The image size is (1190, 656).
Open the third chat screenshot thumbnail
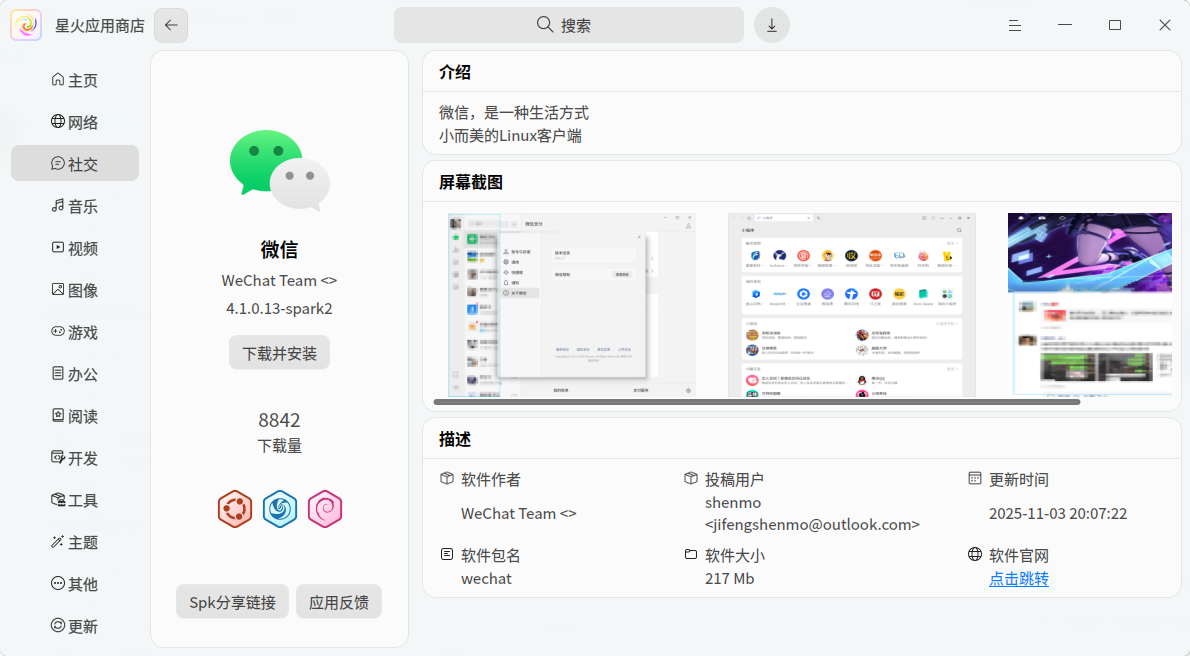pos(1090,305)
